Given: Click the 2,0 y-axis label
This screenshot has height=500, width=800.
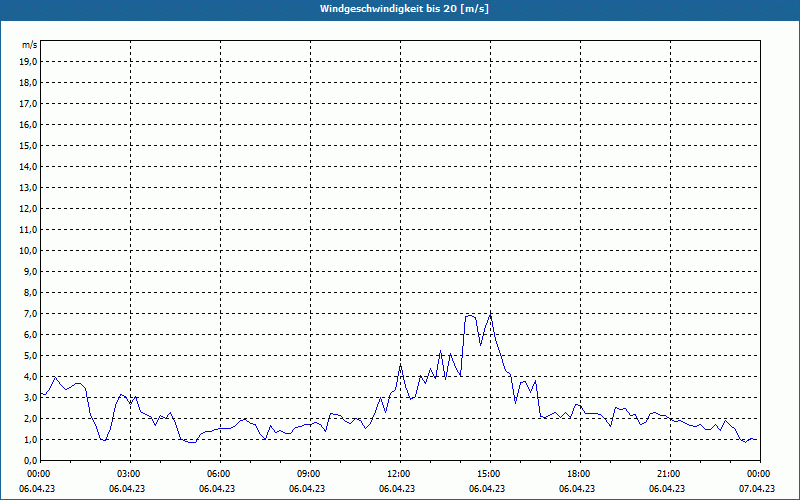Looking at the screenshot, I should (x=30, y=418).
